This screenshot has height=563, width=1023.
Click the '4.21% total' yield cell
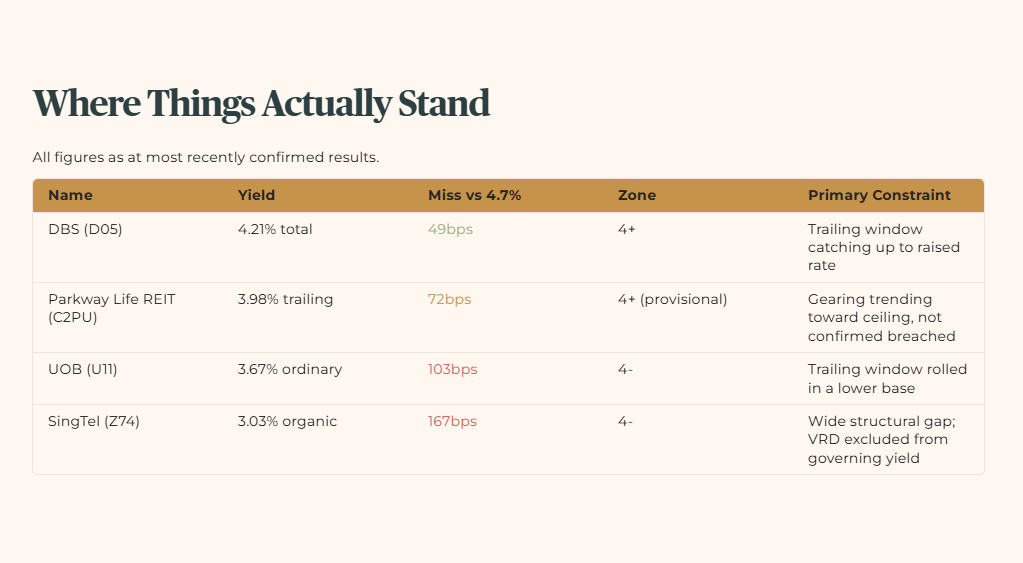(x=275, y=229)
